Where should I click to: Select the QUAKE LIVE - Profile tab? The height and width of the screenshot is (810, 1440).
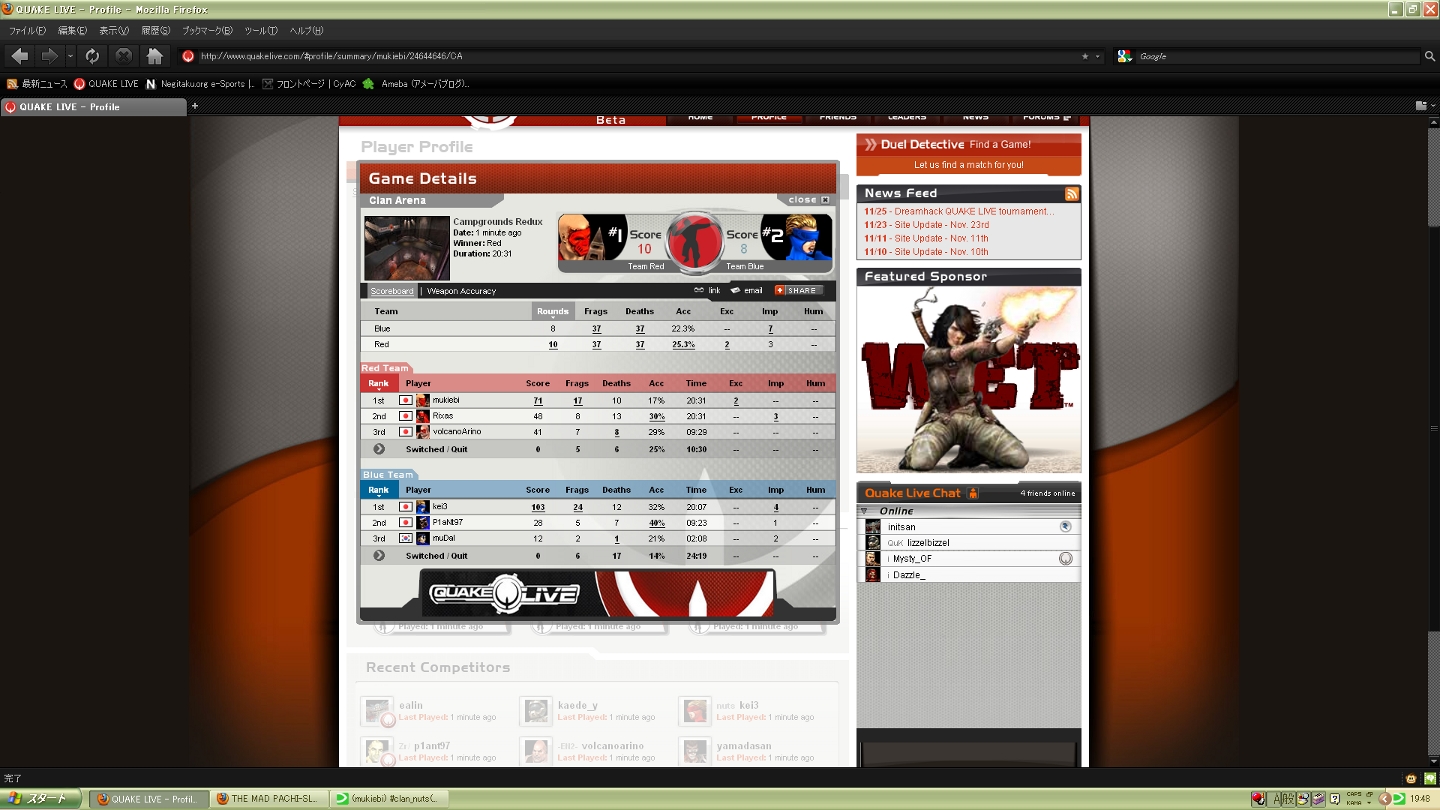click(x=93, y=107)
